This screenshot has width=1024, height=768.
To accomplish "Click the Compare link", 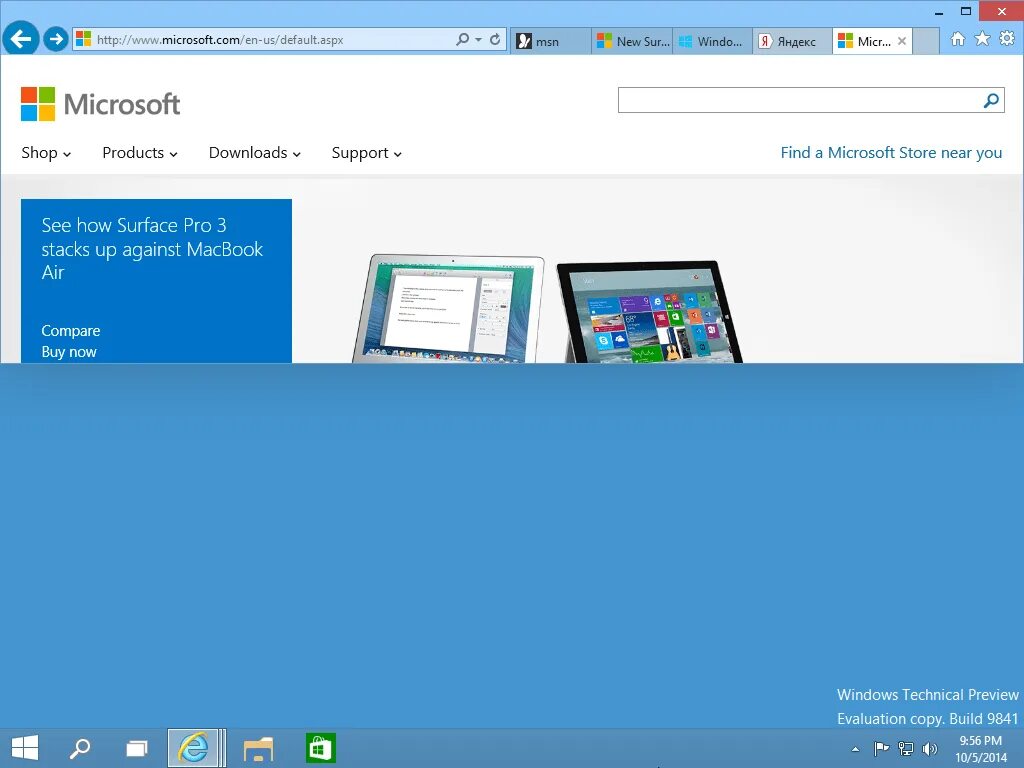I will pyautogui.click(x=71, y=331).
